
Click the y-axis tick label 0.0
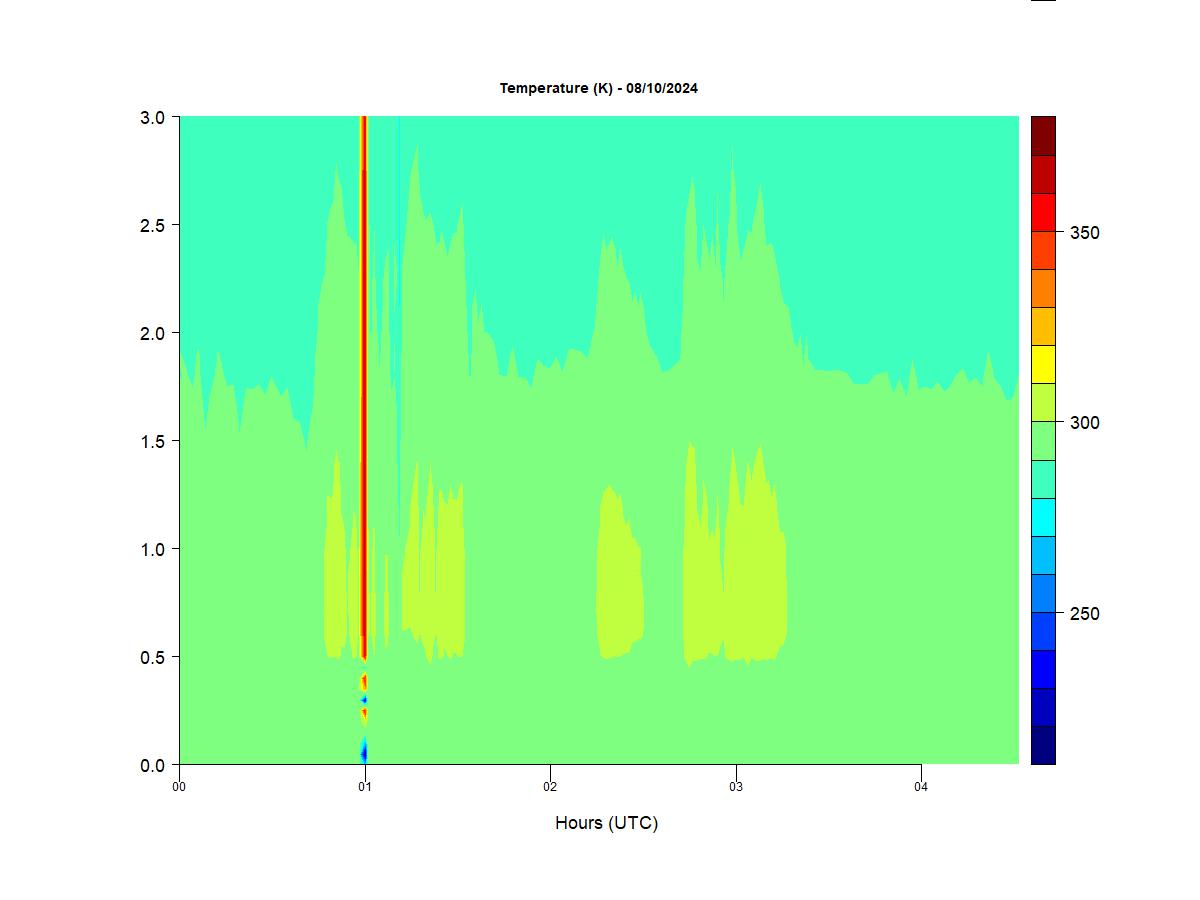tap(153, 765)
